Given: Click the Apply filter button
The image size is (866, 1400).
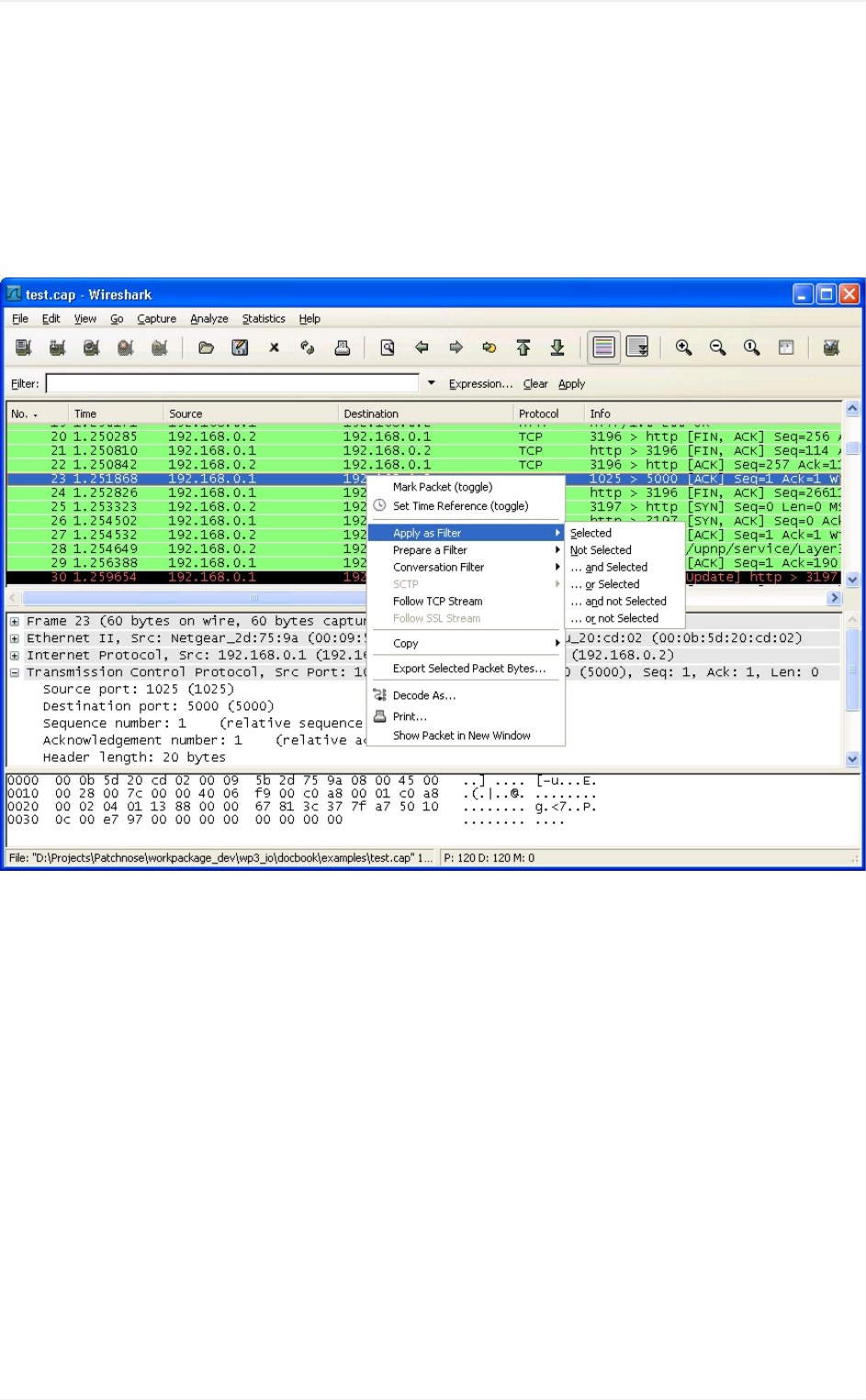Looking at the screenshot, I should click(x=571, y=384).
